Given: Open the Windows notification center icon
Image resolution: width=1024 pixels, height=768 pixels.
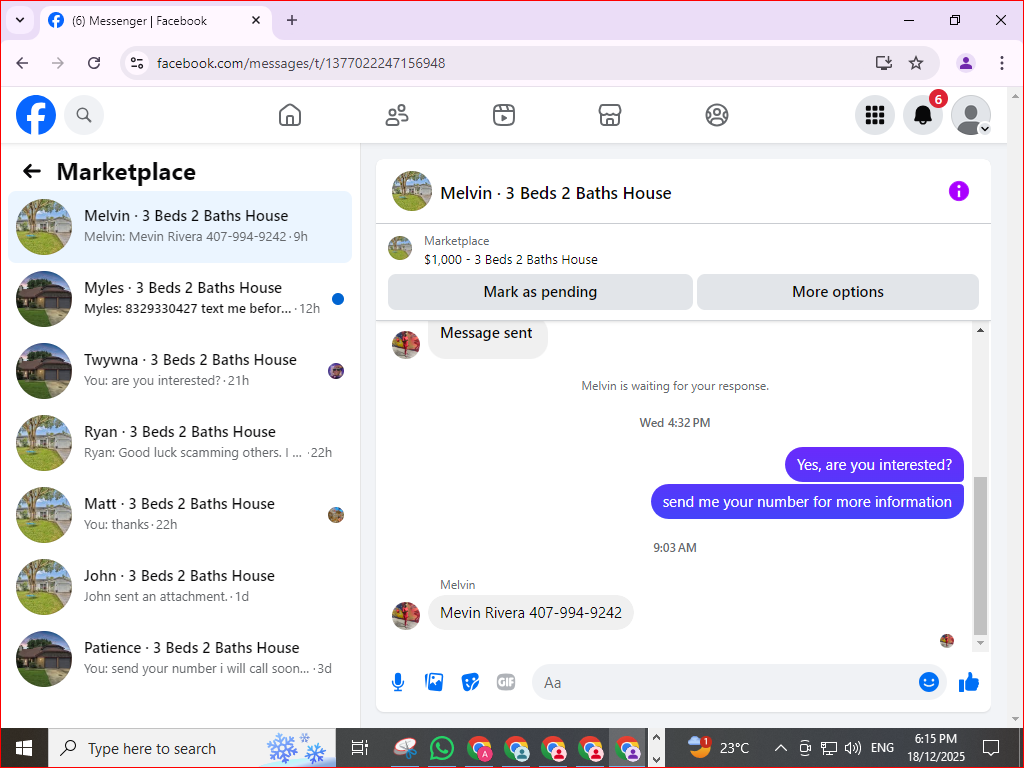Looking at the screenshot, I should click(991, 748).
